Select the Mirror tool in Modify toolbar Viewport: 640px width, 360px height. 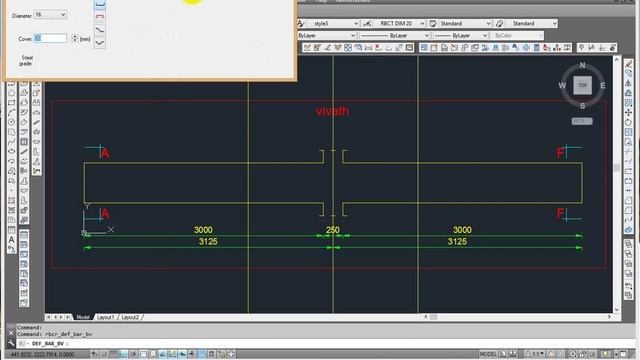click(629, 83)
